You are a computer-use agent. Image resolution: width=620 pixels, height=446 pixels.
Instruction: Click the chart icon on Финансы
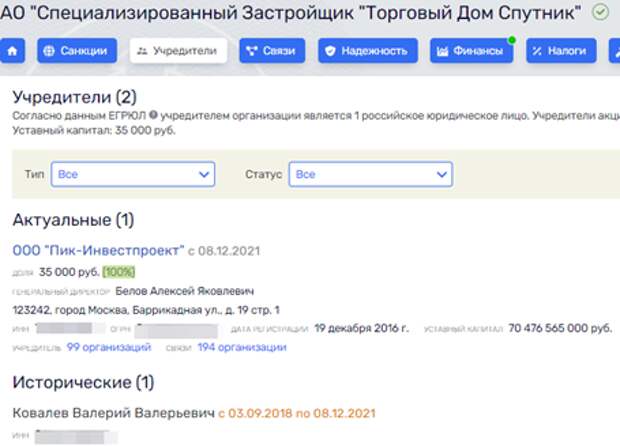coord(442,51)
